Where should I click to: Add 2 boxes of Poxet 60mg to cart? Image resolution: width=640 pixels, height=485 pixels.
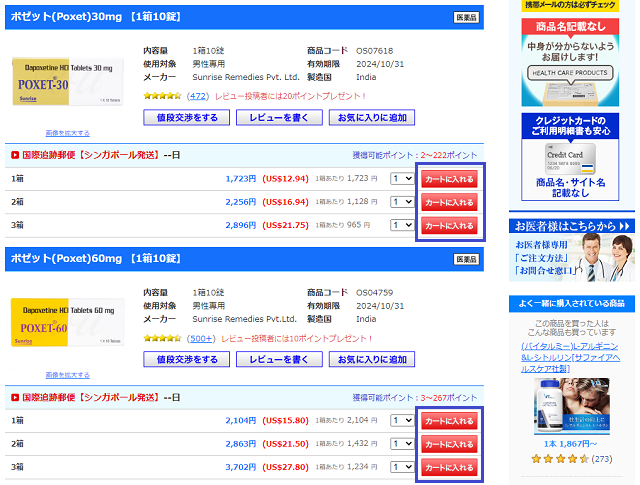coord(449,444)
